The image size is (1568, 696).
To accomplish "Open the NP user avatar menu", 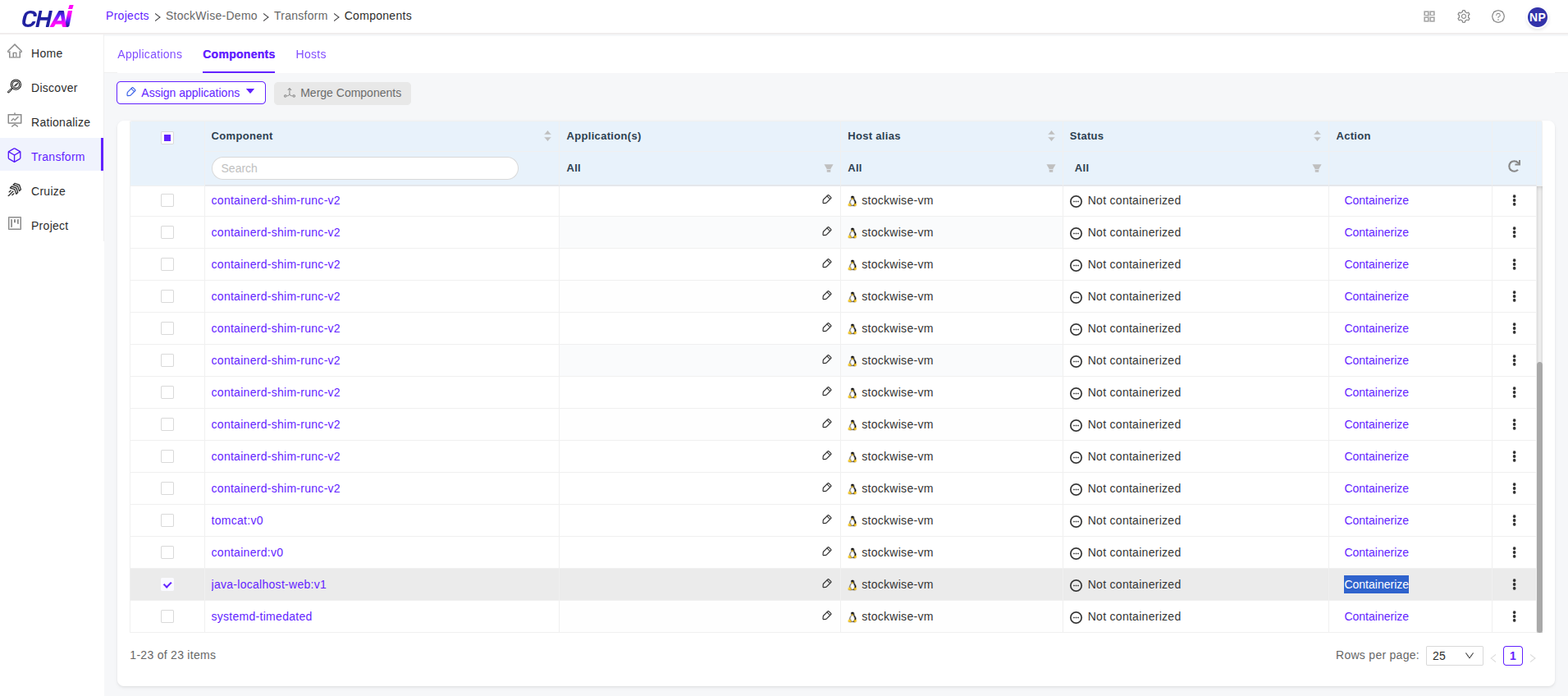I will [1538, 16].
